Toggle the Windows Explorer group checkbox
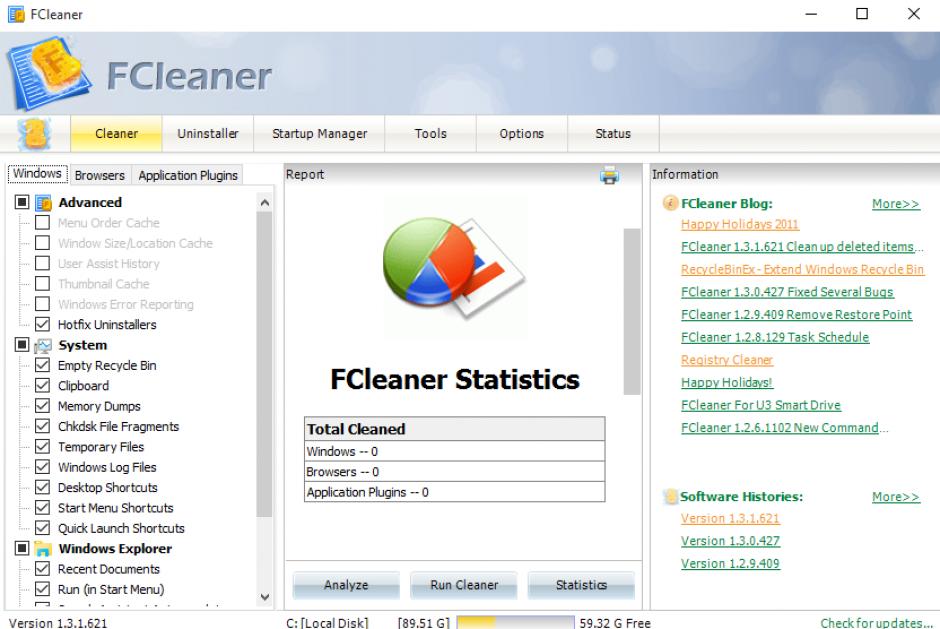Image resolution: width=940 pixels, height=629 pixels. pos(22,548)
